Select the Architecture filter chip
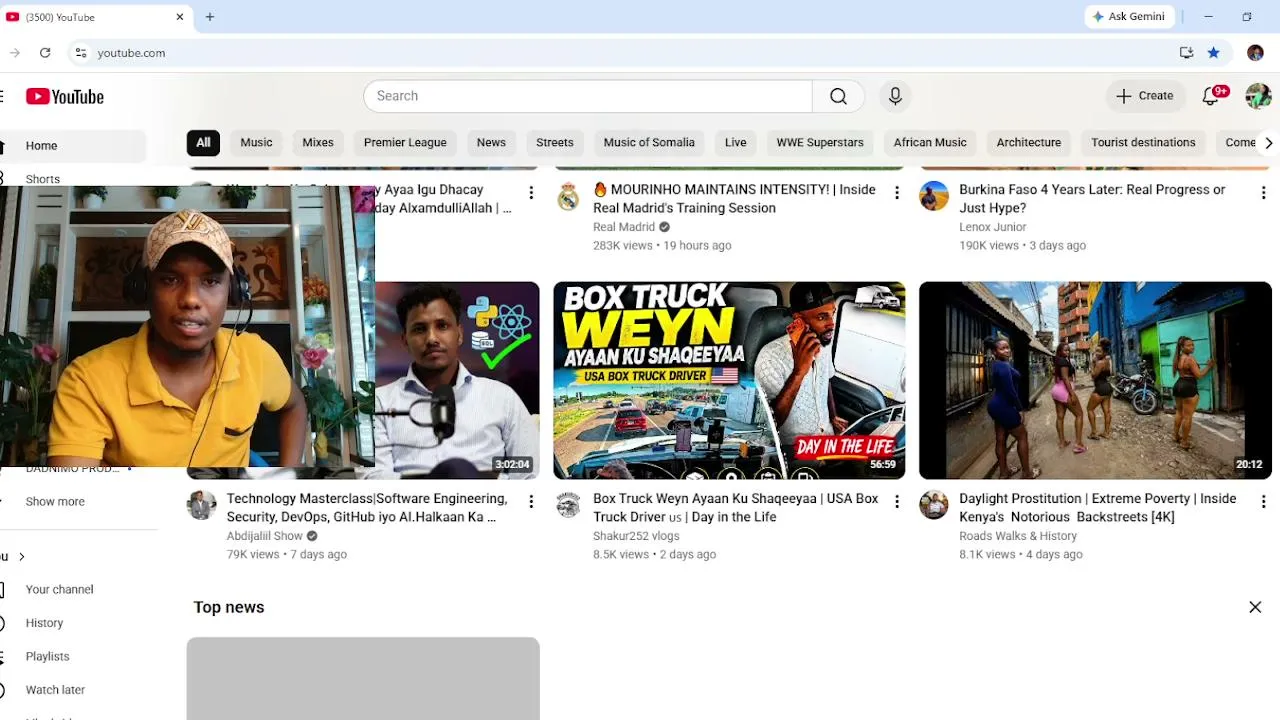Screen dimensions: 1280x720 pyautogui.click(x=1029, y=143)
